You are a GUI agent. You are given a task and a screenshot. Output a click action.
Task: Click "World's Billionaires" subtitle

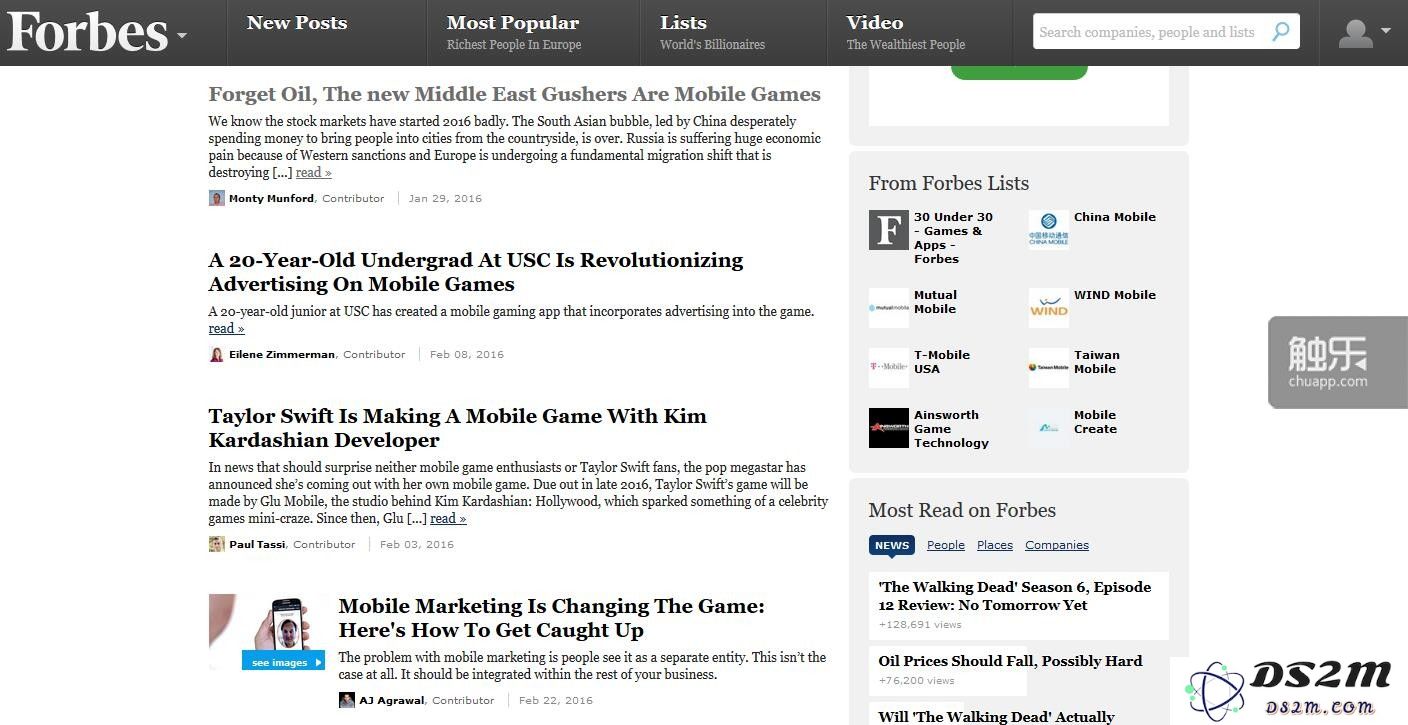712,45
